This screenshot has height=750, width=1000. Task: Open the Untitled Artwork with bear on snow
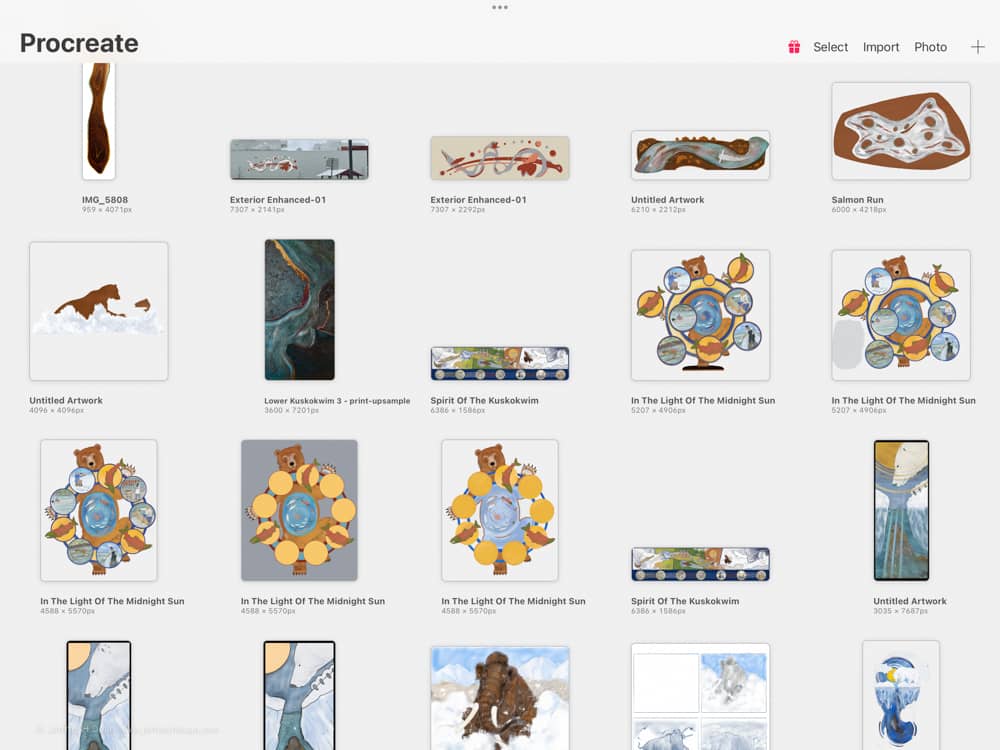(99, 310)
